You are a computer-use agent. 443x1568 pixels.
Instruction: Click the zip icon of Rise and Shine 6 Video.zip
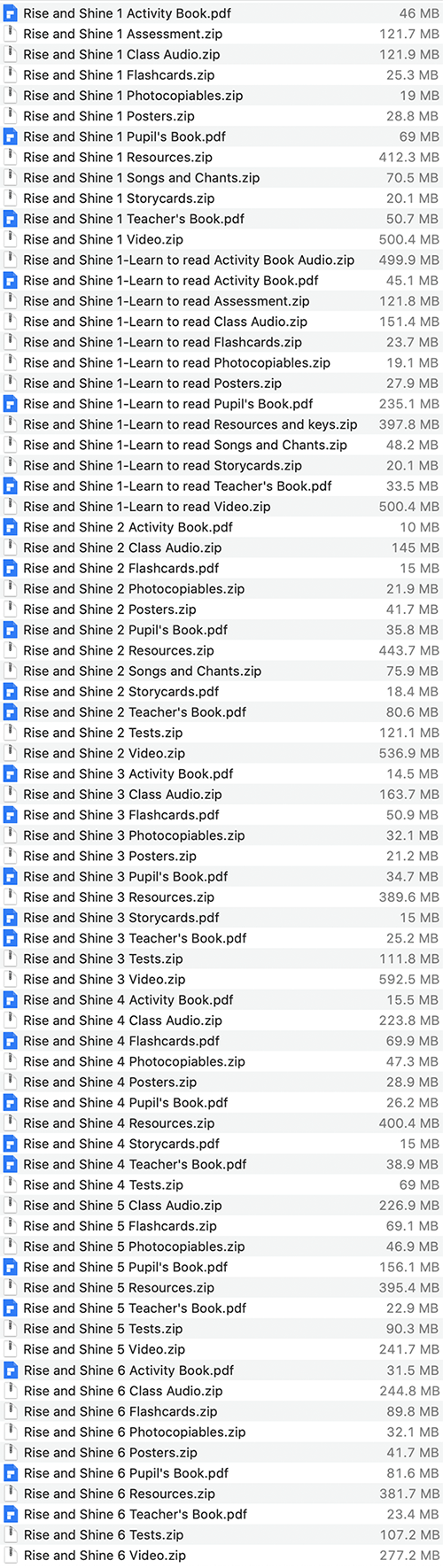click(11, 1555)
